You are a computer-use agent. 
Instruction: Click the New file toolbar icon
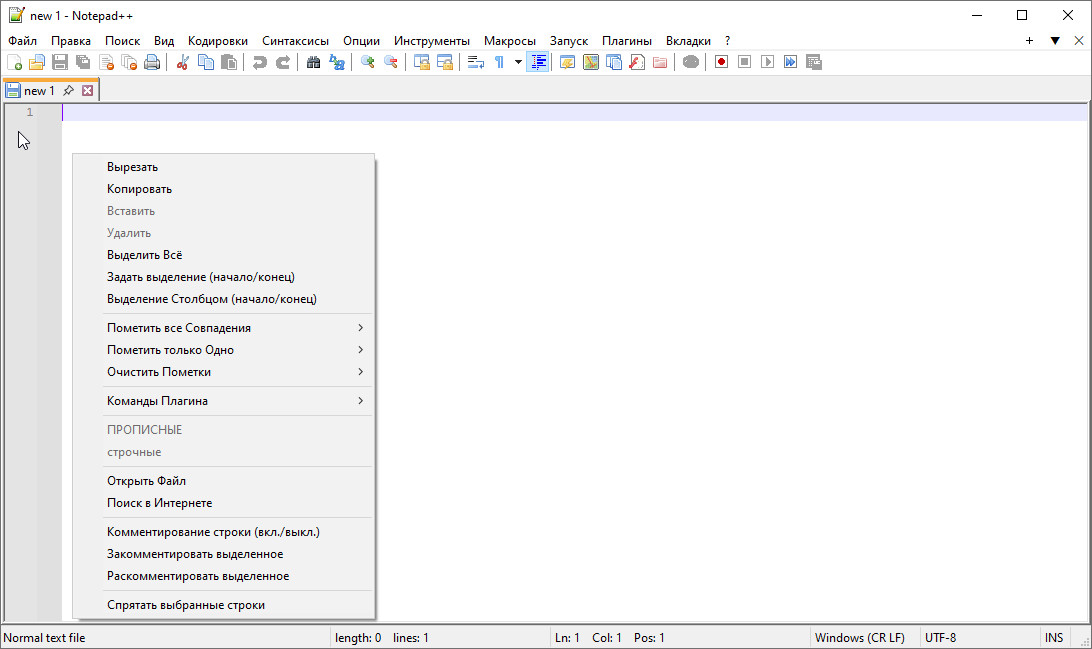tap(14, 62)
